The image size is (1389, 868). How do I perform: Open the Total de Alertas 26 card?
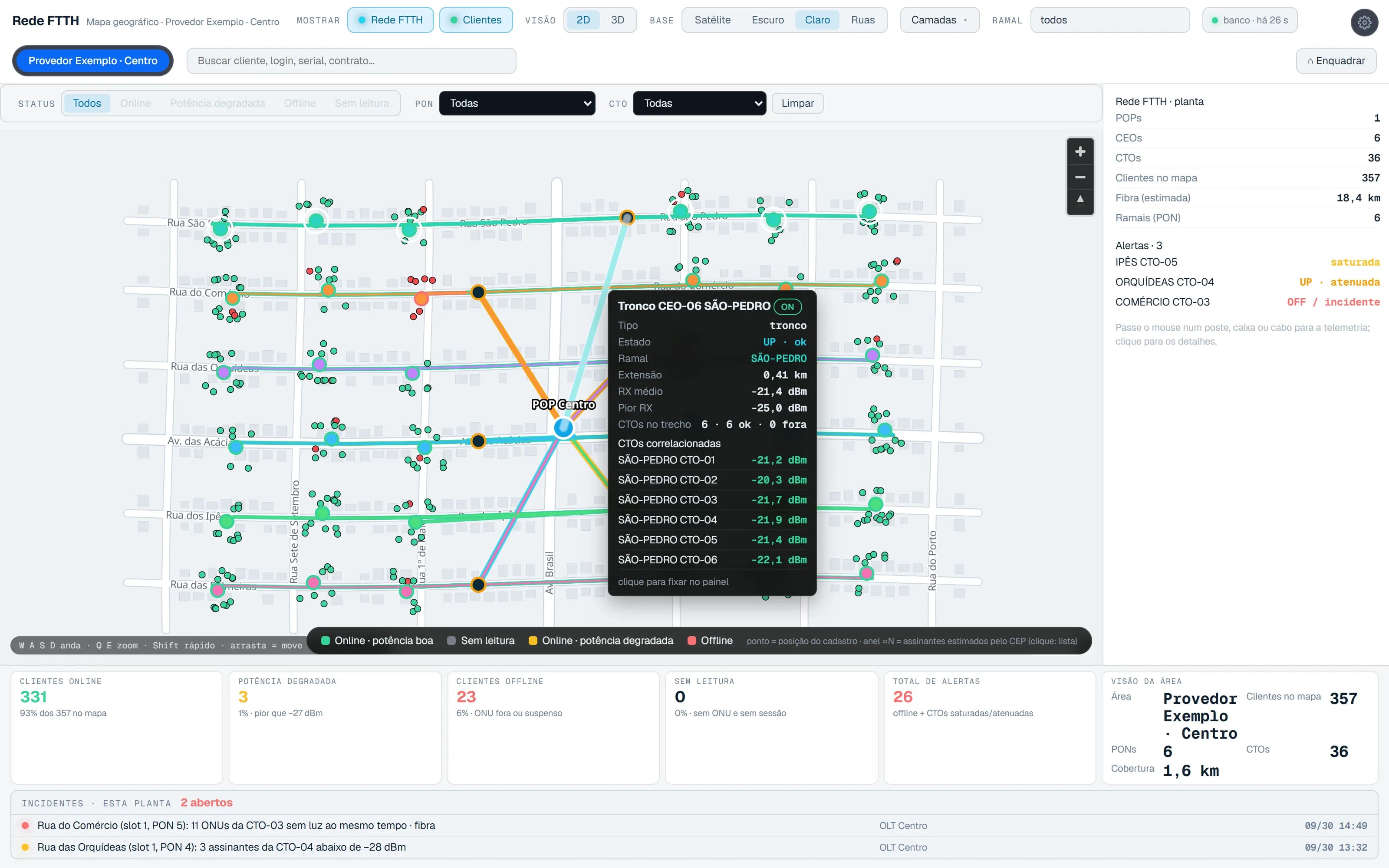pos(990,727)
